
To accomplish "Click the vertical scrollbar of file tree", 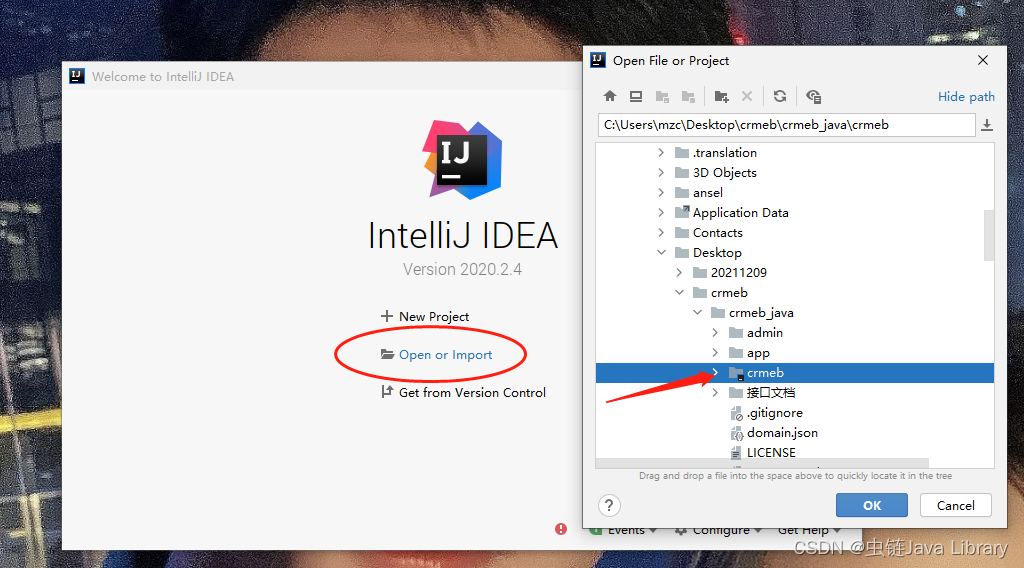I will click(989, 235).
